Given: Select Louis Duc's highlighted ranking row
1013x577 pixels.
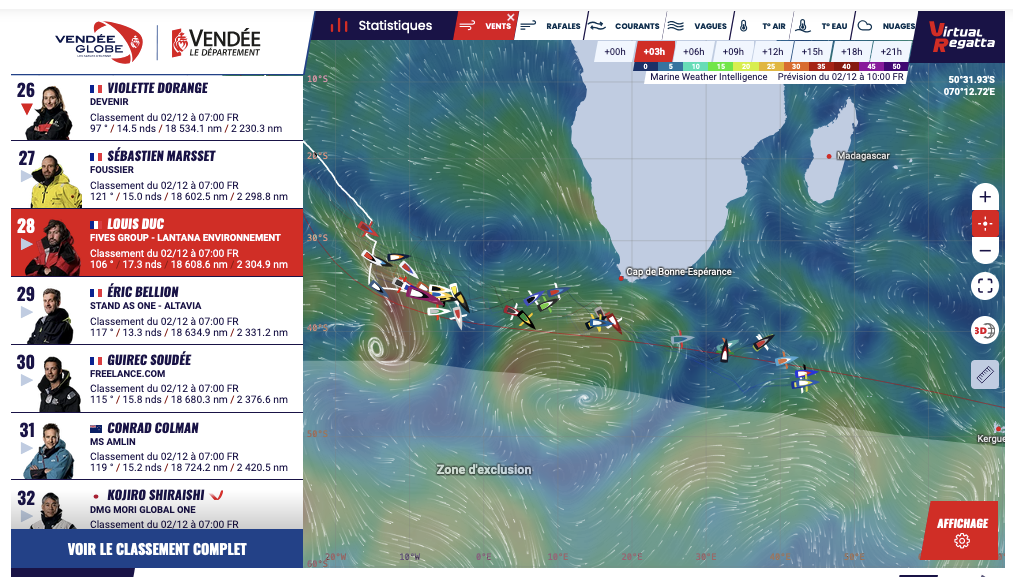Looking at the screenshot, I should tap(155, 243).
